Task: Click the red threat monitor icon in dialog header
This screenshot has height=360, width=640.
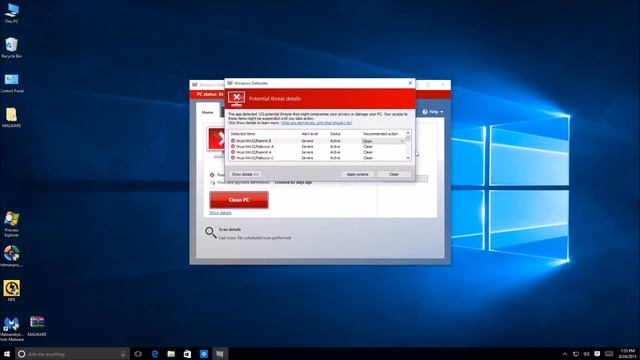Action: click(x=236, y=98)
